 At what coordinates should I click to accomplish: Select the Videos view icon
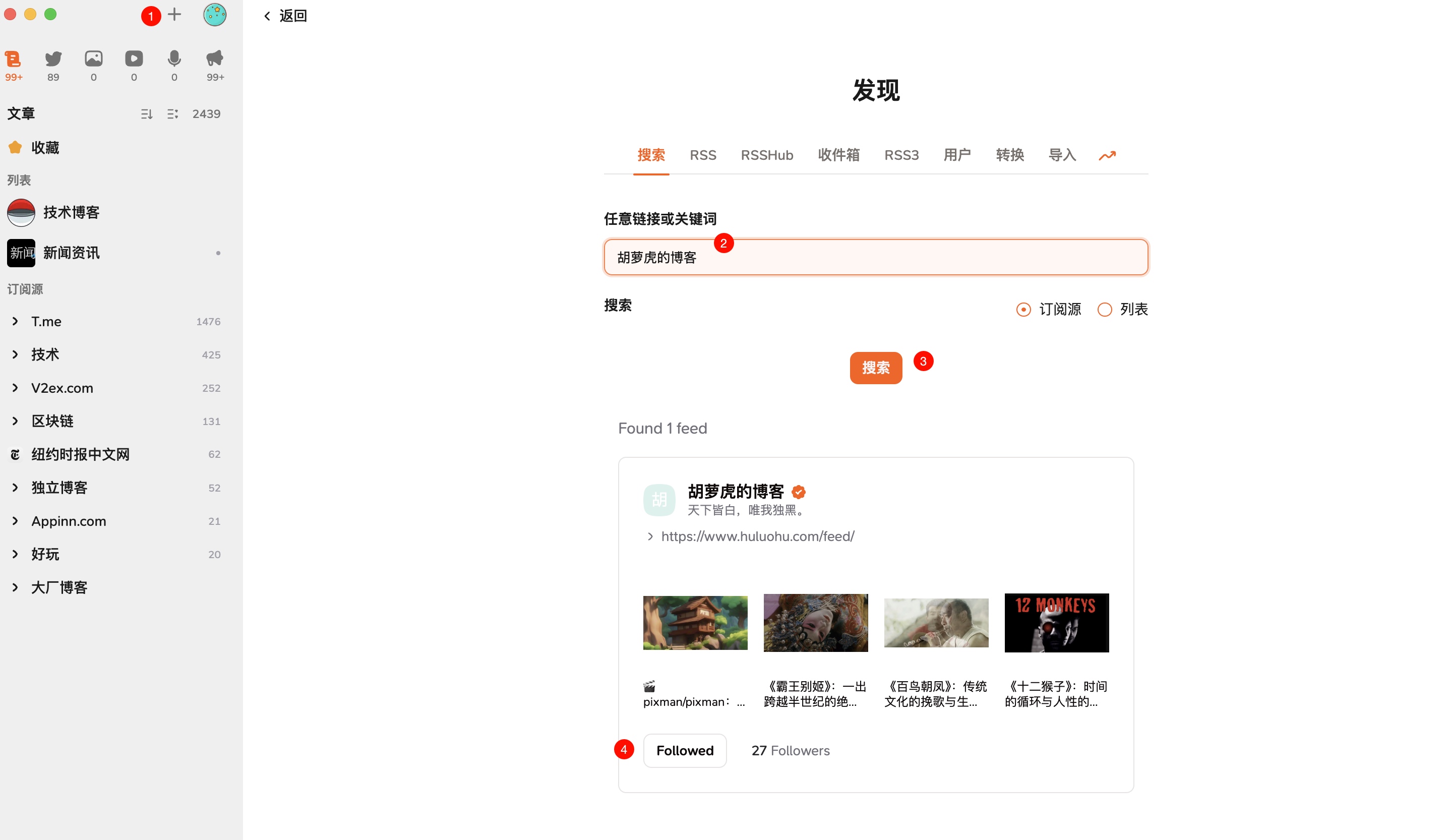134,58
